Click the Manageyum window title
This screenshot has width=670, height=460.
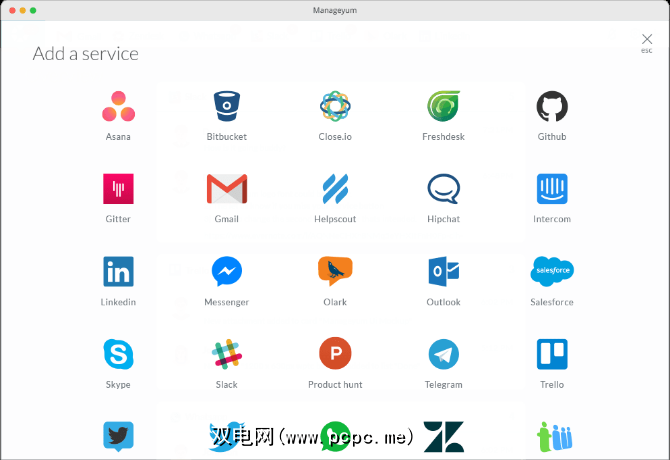[x=335, y=10]
